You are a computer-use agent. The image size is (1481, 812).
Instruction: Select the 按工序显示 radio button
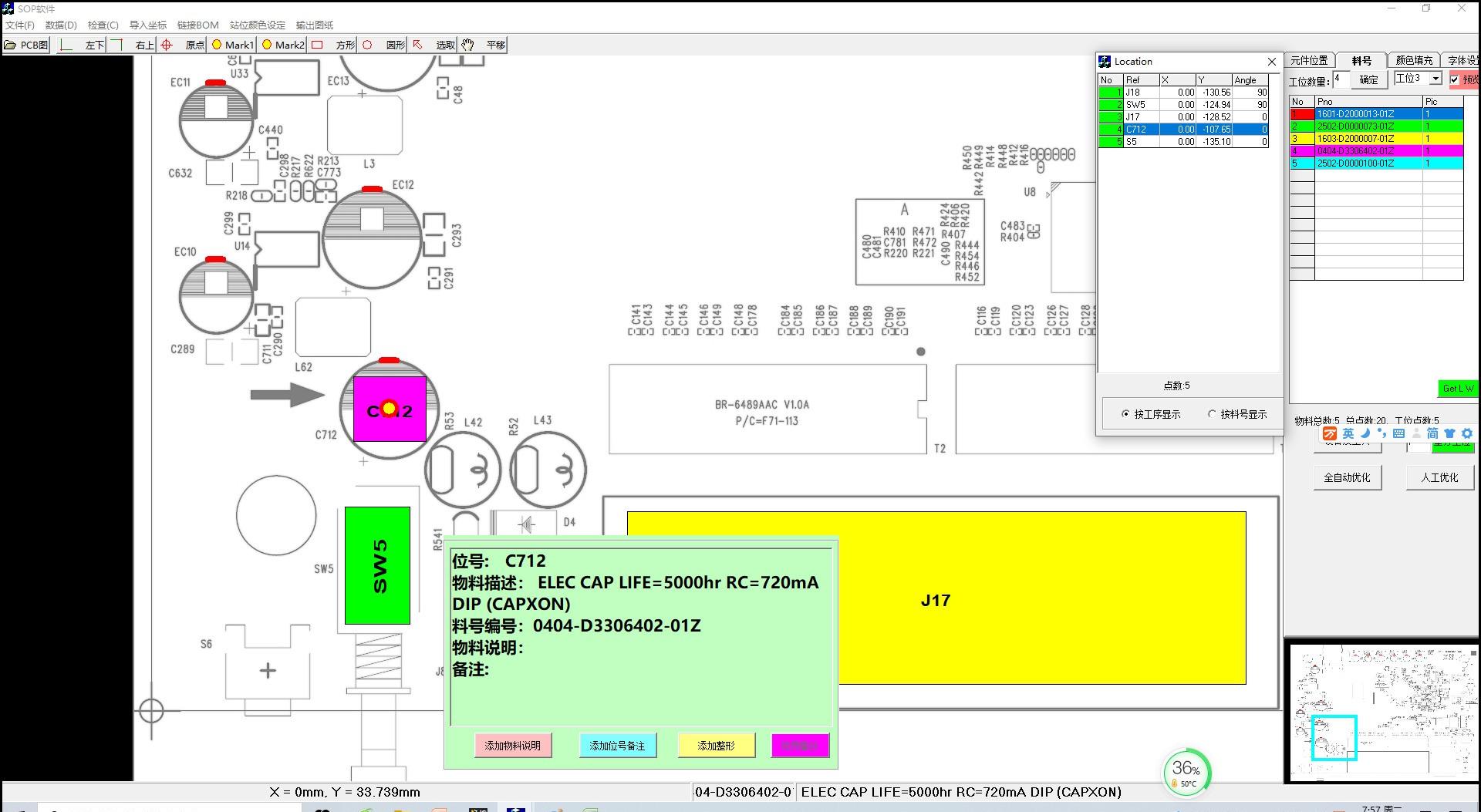(1126, 414)
